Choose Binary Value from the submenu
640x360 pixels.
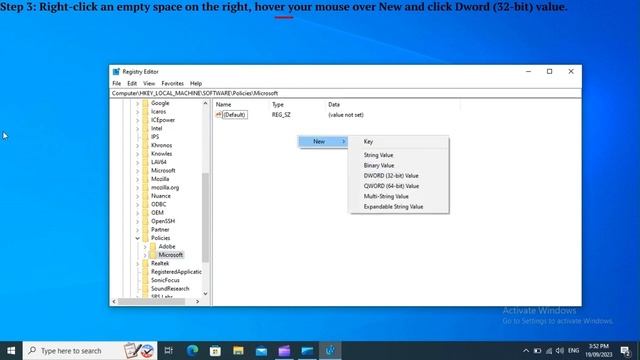[379, 165]
